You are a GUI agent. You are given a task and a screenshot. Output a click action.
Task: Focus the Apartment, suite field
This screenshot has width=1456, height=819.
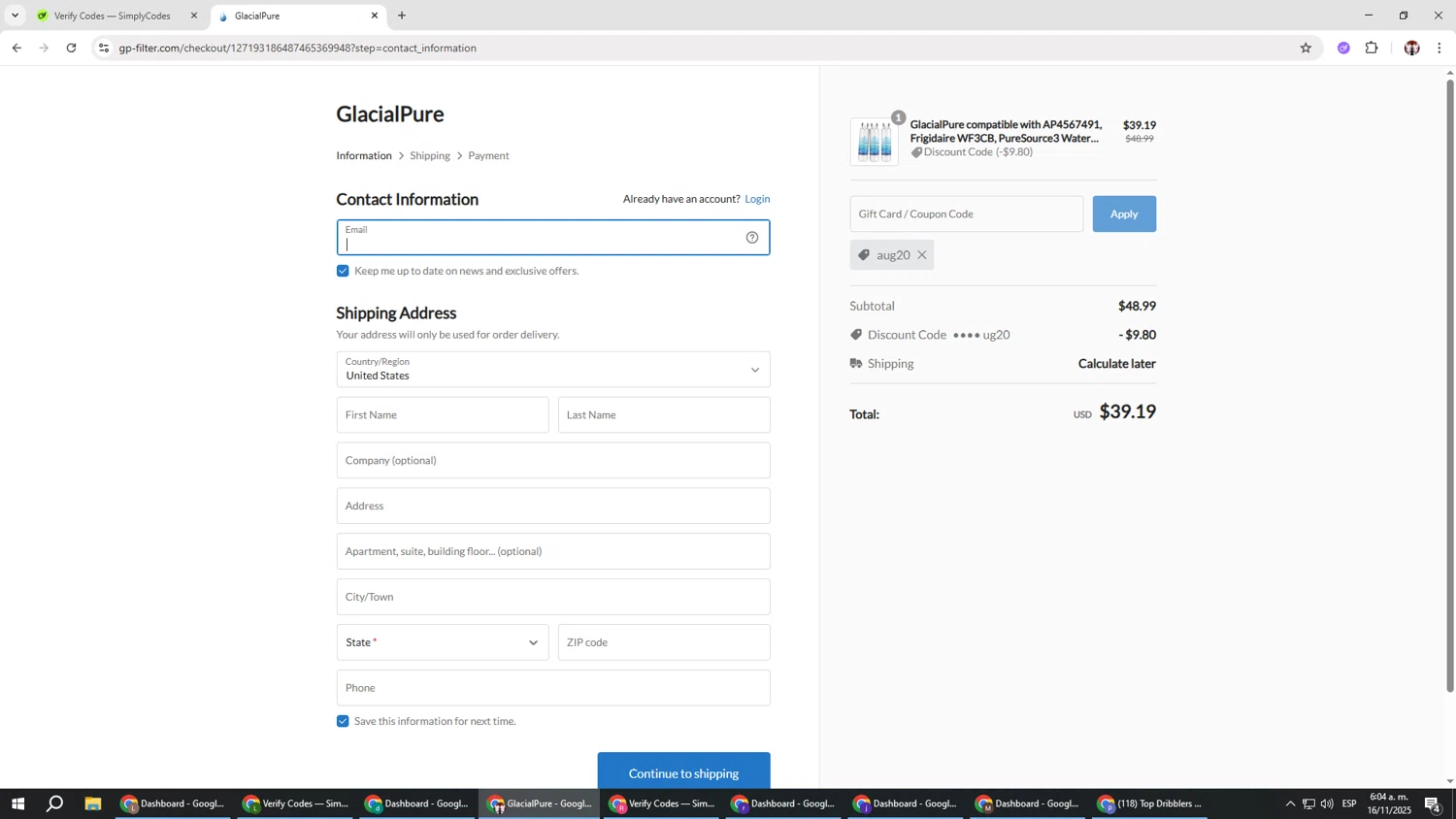(x=553, y=551)
